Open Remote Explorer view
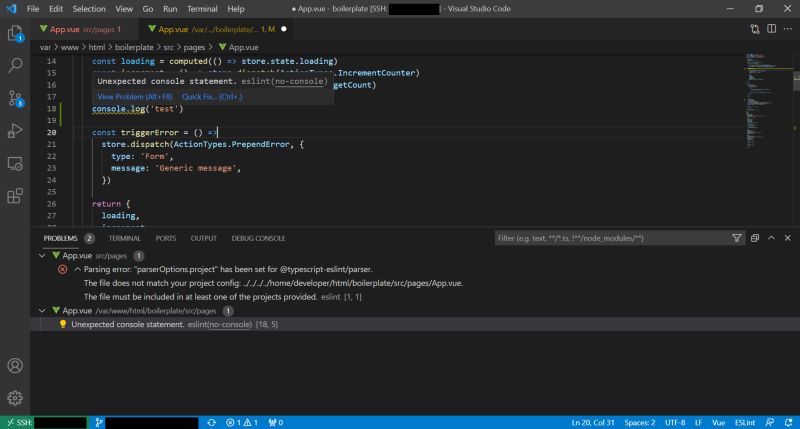Screen dimensions: 800x429 click(x=15, y=164)
